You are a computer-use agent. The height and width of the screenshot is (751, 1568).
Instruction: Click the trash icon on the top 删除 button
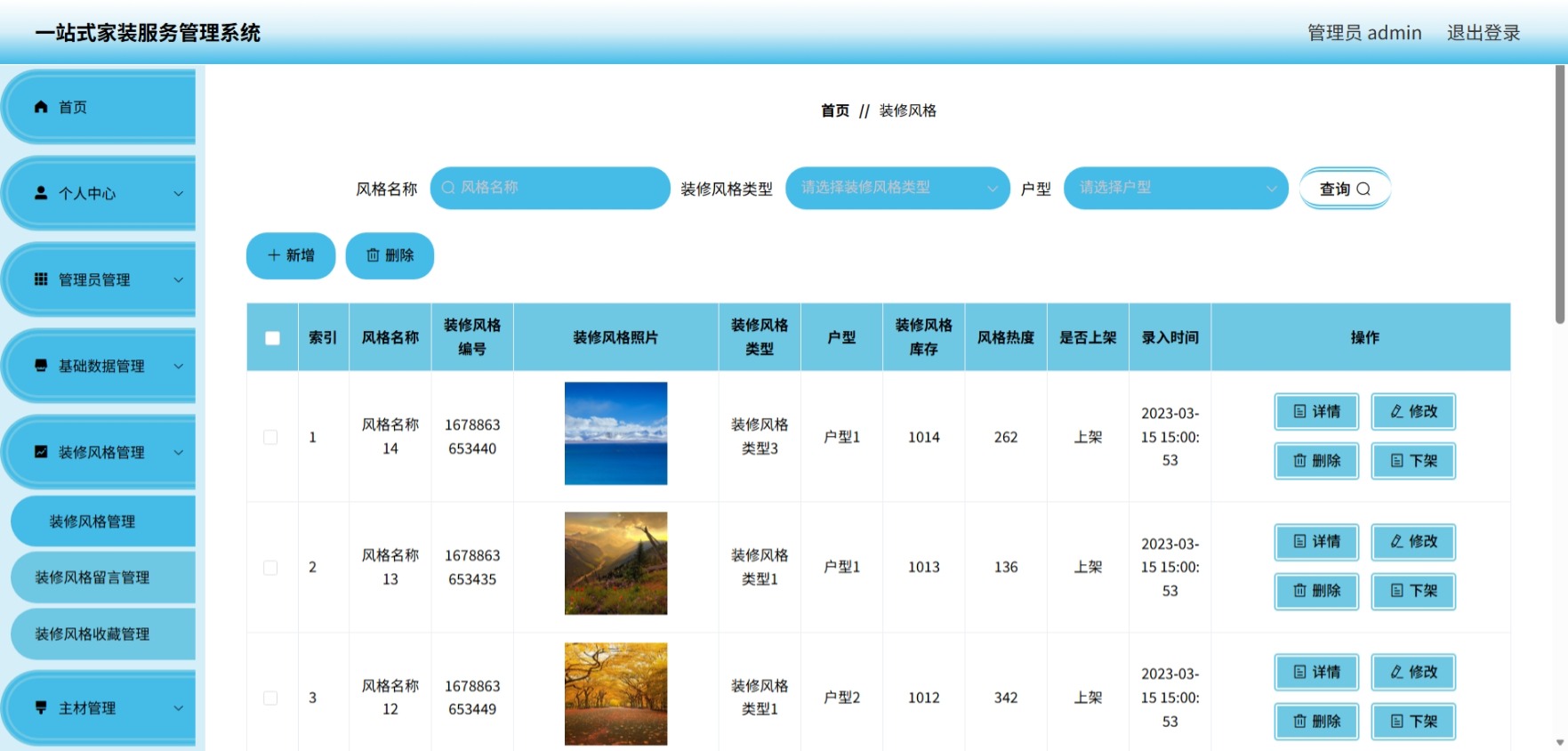373,255
